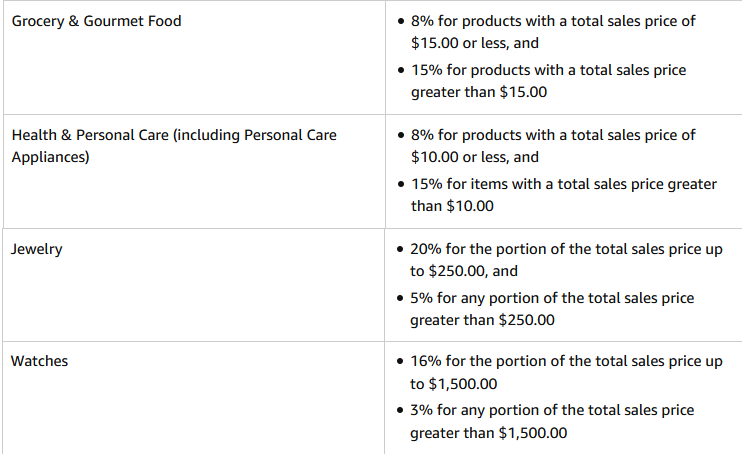Click the word Appliances) in Health row

coord(50,157)
